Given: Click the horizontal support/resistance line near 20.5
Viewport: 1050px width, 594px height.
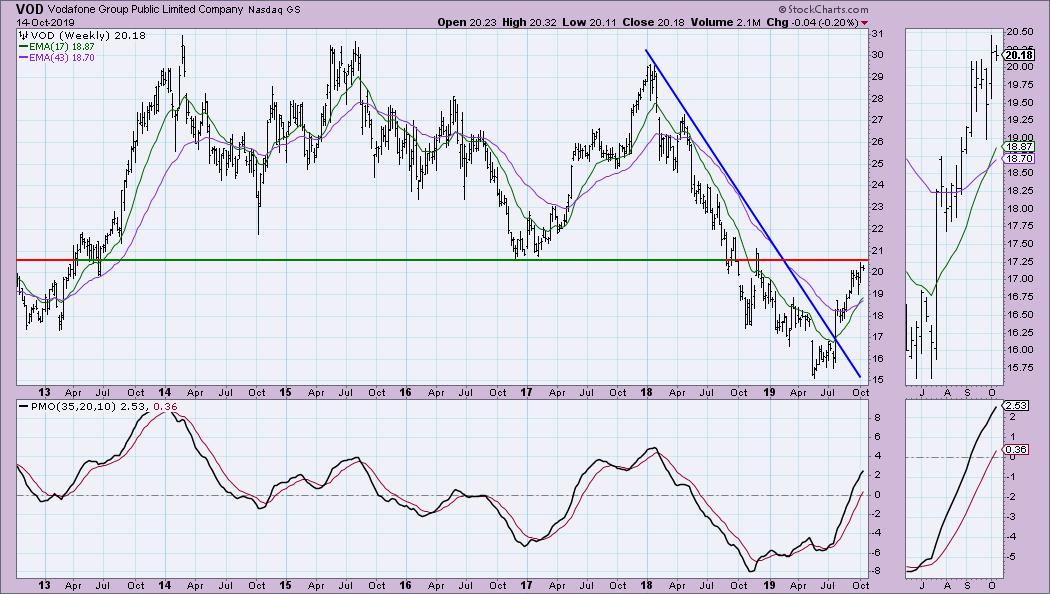Looking at the screenshot, I should tap(442, 260).
